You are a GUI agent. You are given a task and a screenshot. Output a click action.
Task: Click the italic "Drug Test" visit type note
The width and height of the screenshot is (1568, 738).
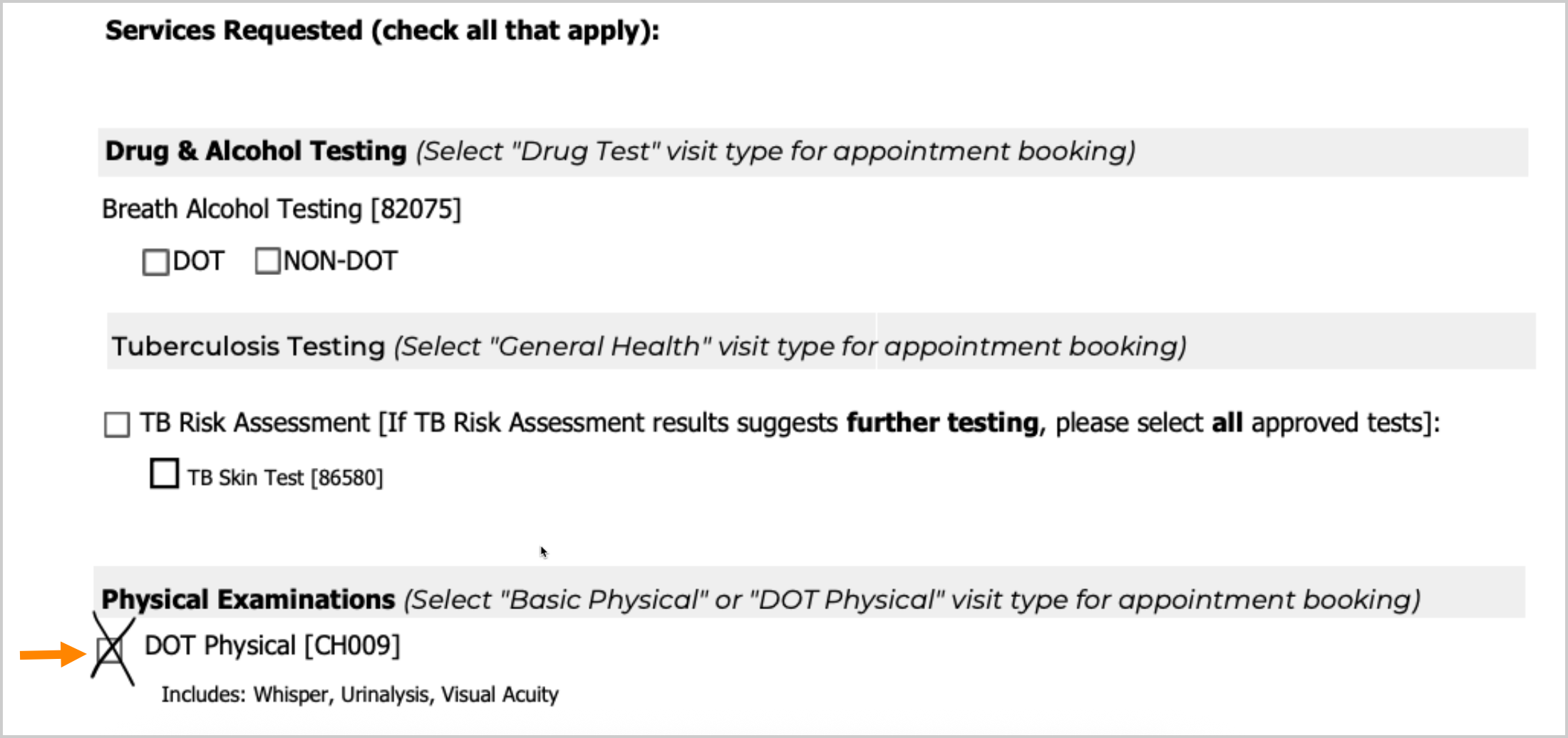[x=775, y=151]
